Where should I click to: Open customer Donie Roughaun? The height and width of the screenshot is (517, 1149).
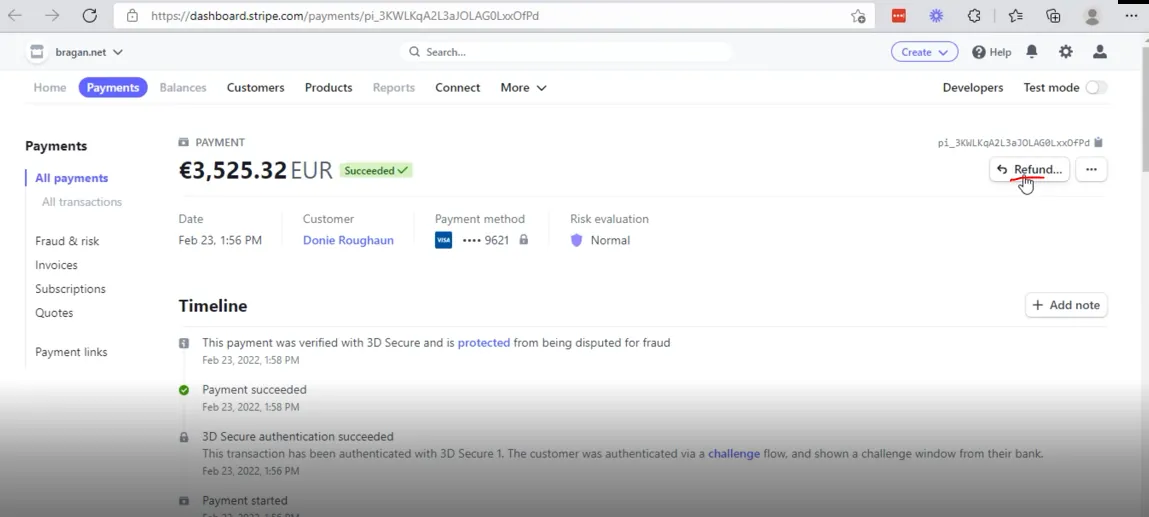click(x=348, y=240)
